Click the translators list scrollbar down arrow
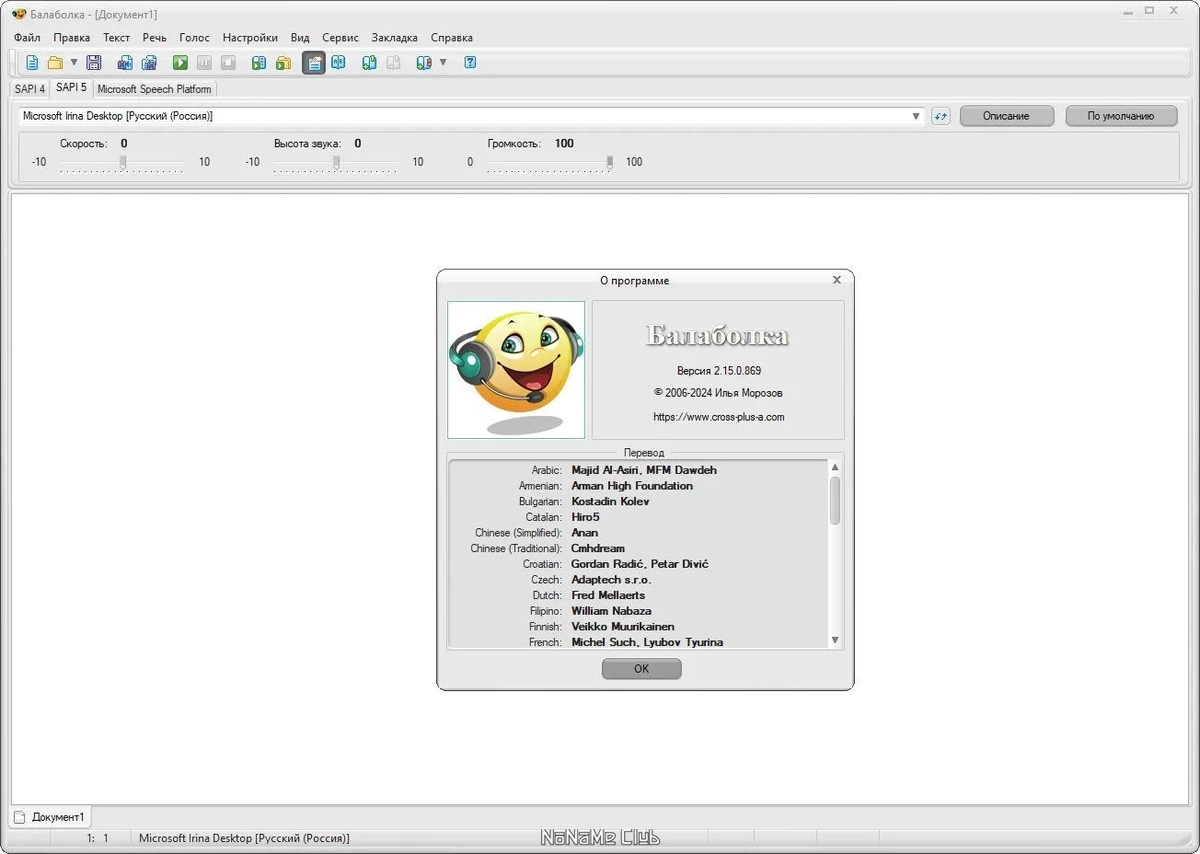 835,640
